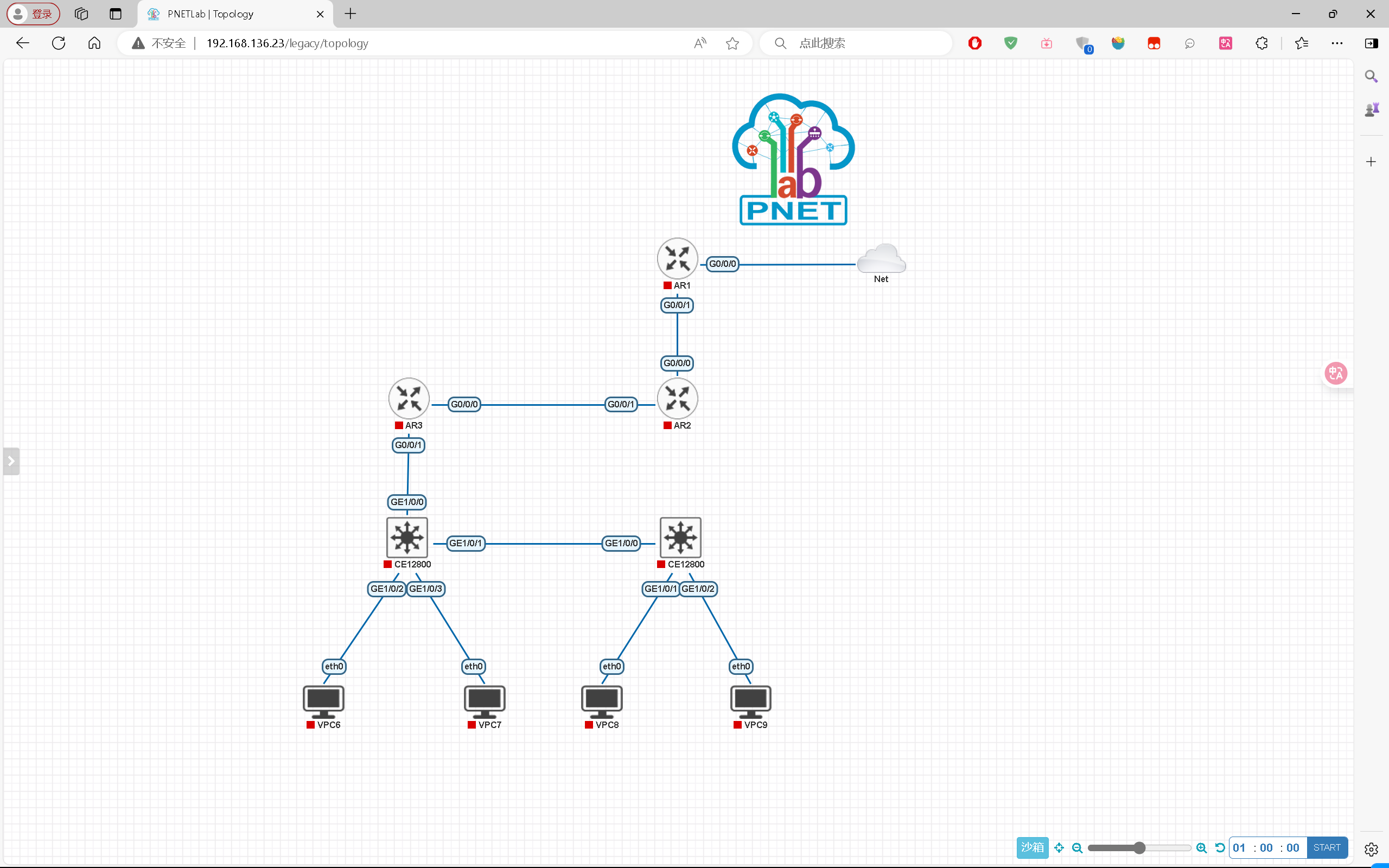Reset zoom with the circular arrow icon
The height and width of the screenshot is (868, 1389).
(x=1220, y=848)
